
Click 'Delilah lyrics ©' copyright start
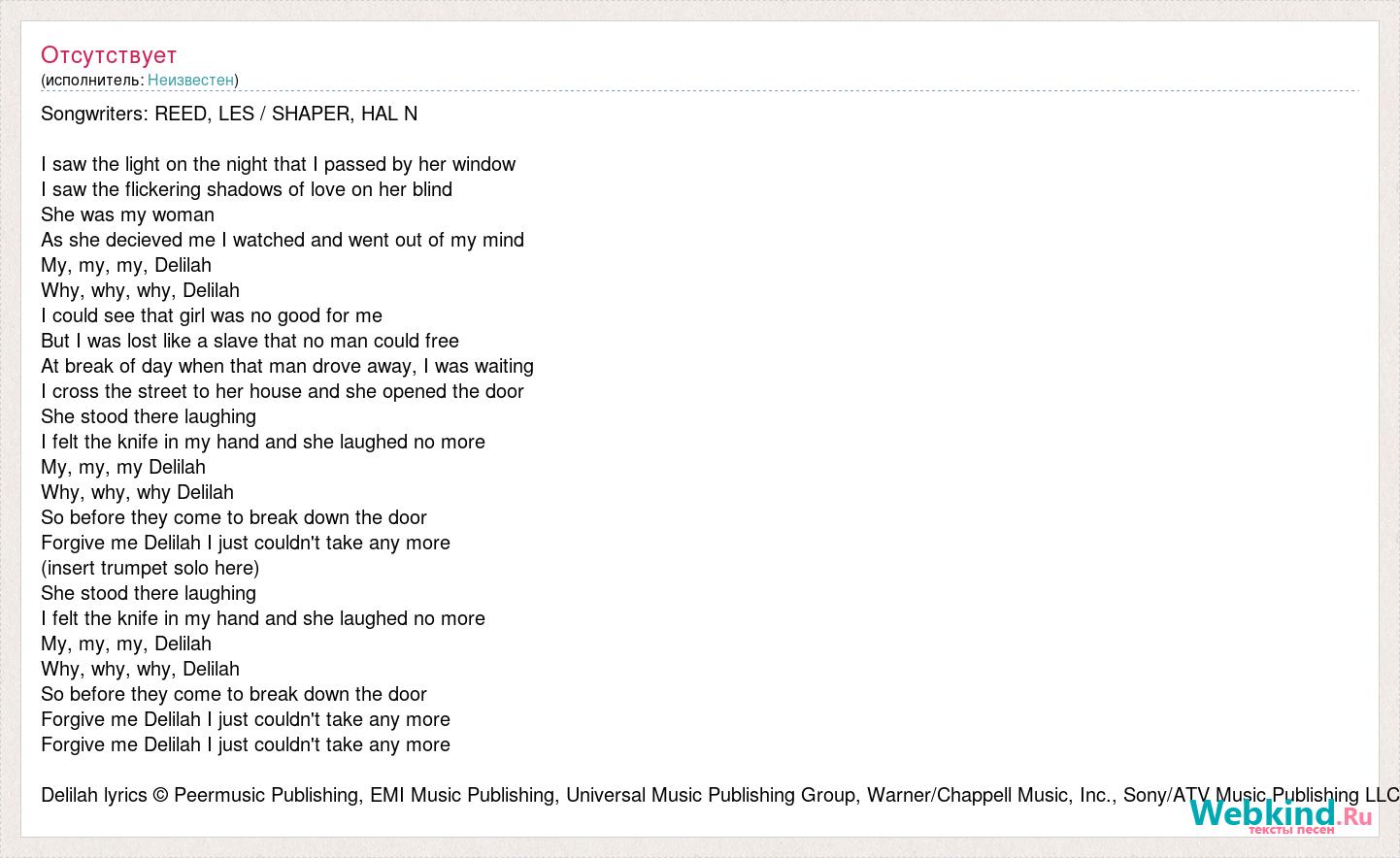(105, 795)
